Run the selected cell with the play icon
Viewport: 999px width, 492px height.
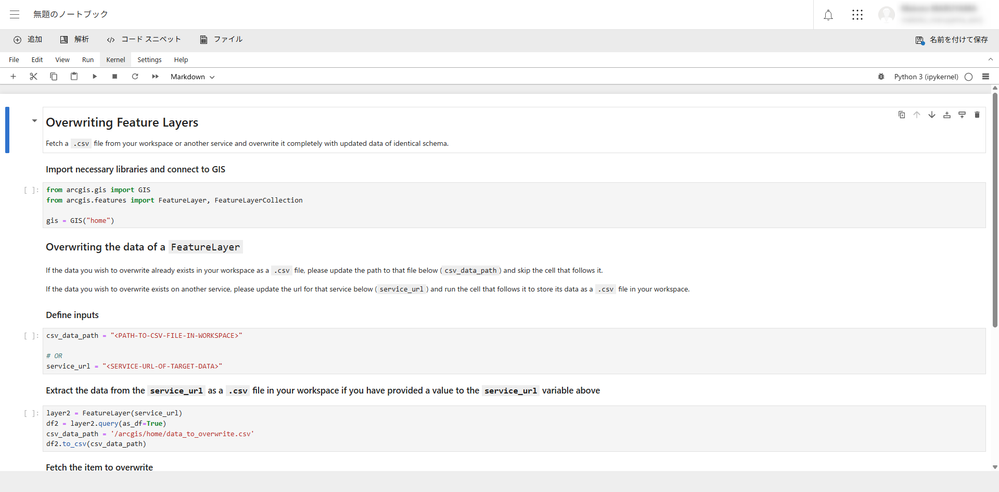tap(94, 76)
